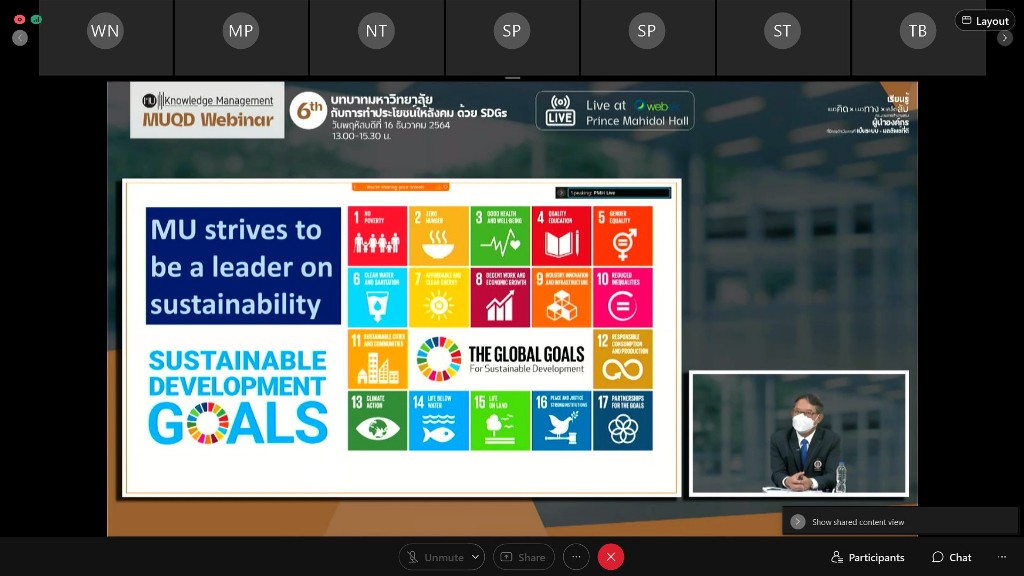Expand audio options arrow next to Unmute

475,557
